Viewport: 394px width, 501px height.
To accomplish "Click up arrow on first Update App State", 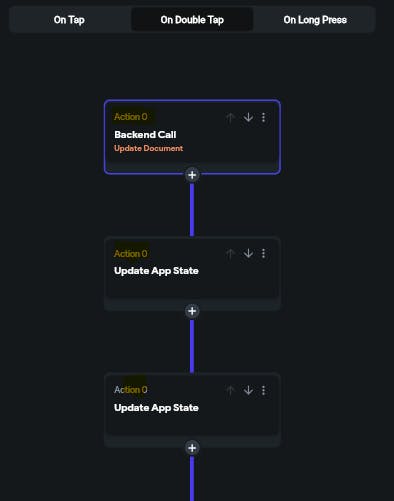I will coord(230,254).
